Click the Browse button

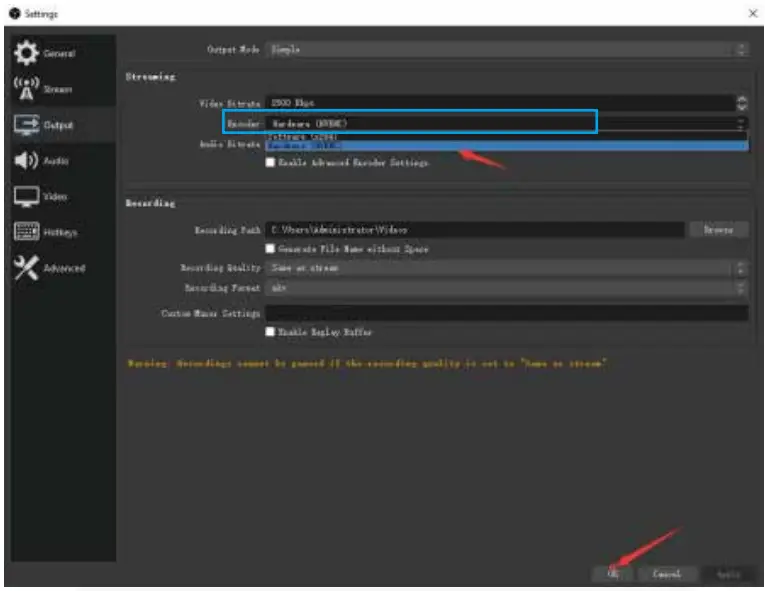719,230
